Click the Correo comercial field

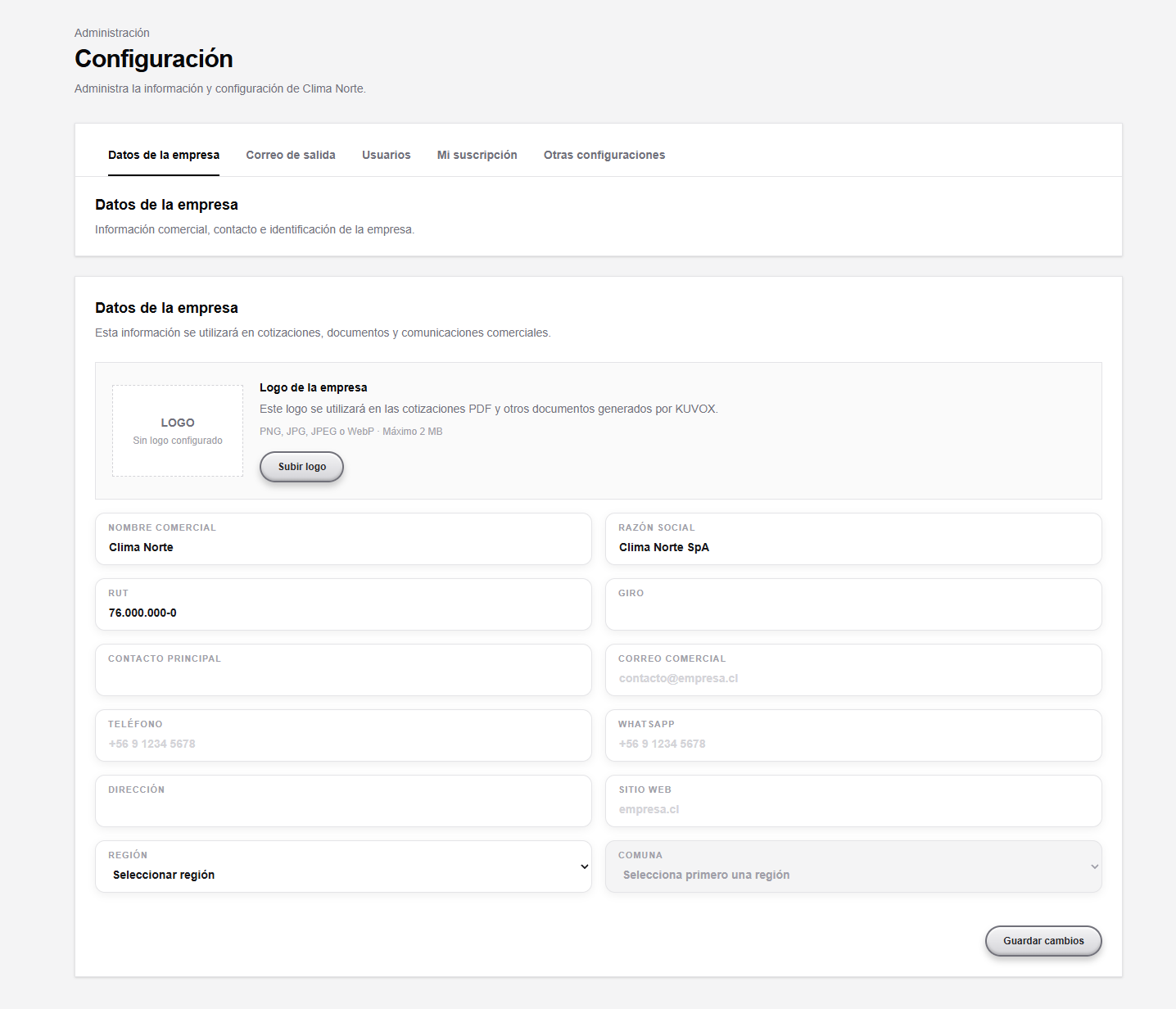coord(853,670)
